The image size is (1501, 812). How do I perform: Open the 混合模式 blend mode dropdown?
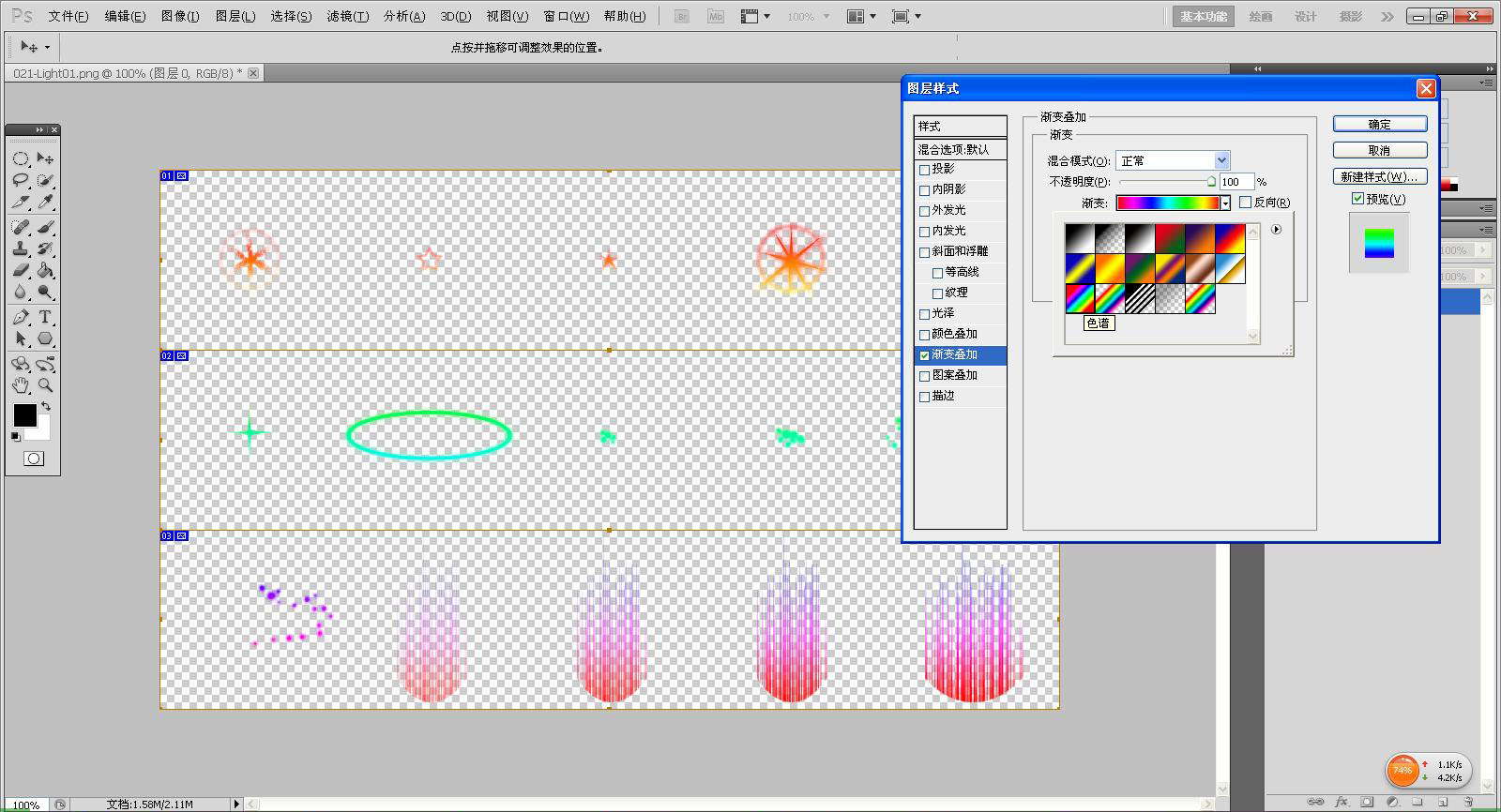coord(1173,160)
